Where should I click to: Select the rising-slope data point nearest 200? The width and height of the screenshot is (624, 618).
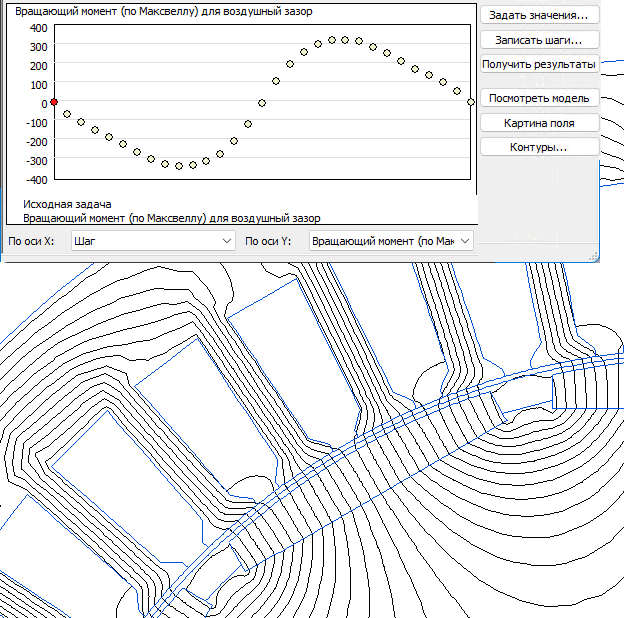[290, 64]
